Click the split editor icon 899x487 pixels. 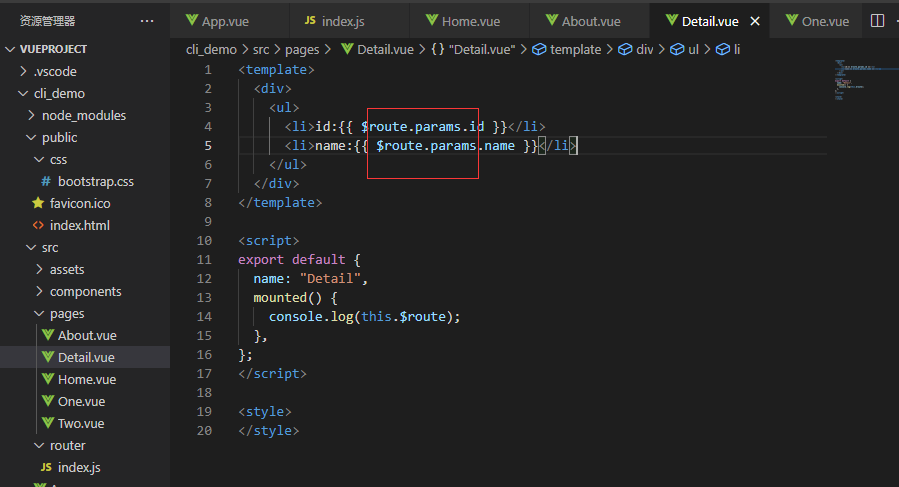click(x=877, y=21)
